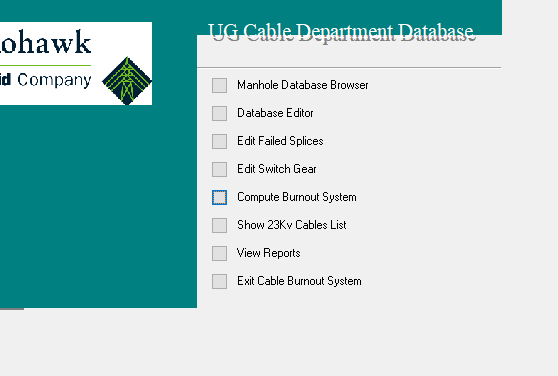Click the word Company in the logo

point(54,80)
